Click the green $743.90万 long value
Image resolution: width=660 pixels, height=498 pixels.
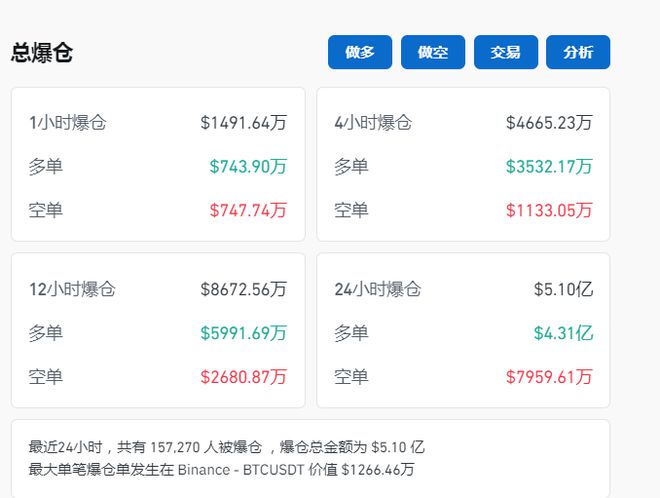pos(248,167)
